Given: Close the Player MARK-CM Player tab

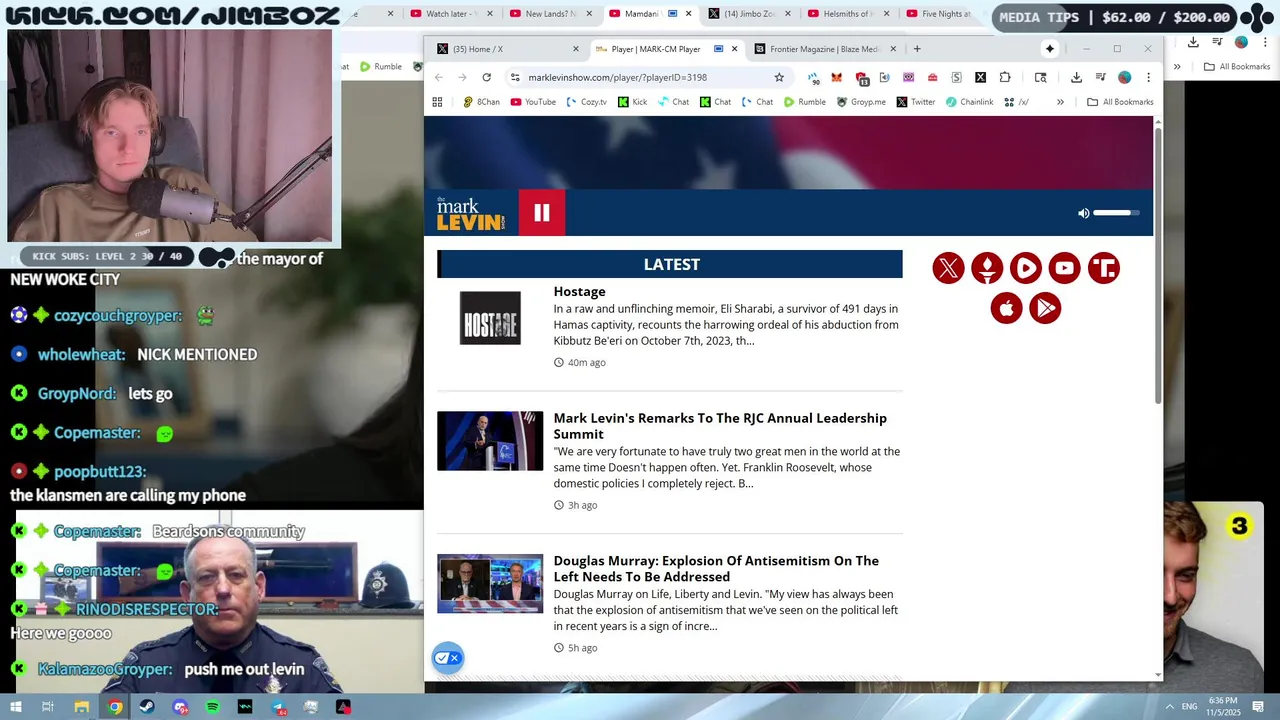Looking at the screenshot, I should (x=735, y=49).
